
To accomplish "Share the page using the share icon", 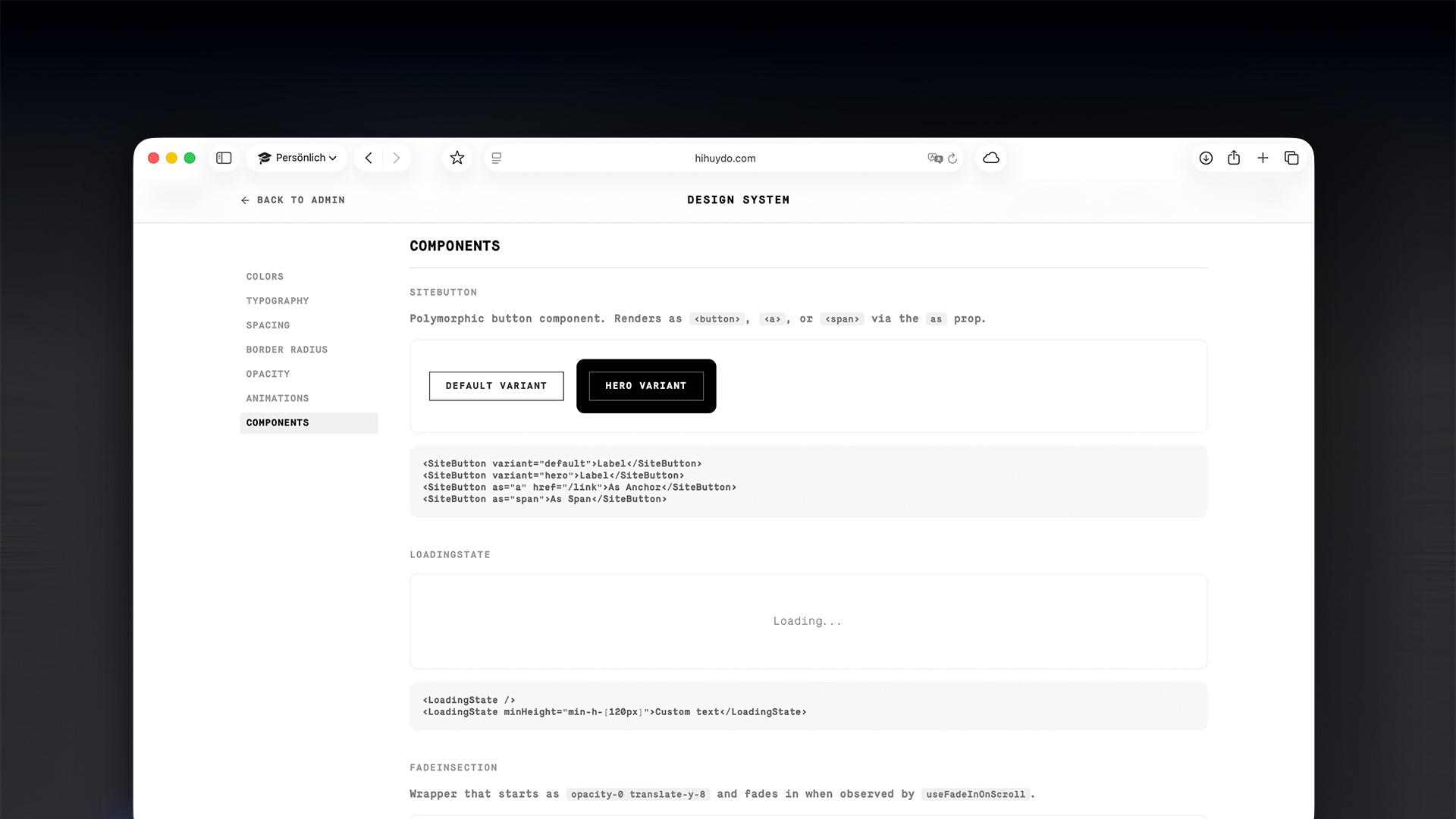I will tap(1235, 158).
